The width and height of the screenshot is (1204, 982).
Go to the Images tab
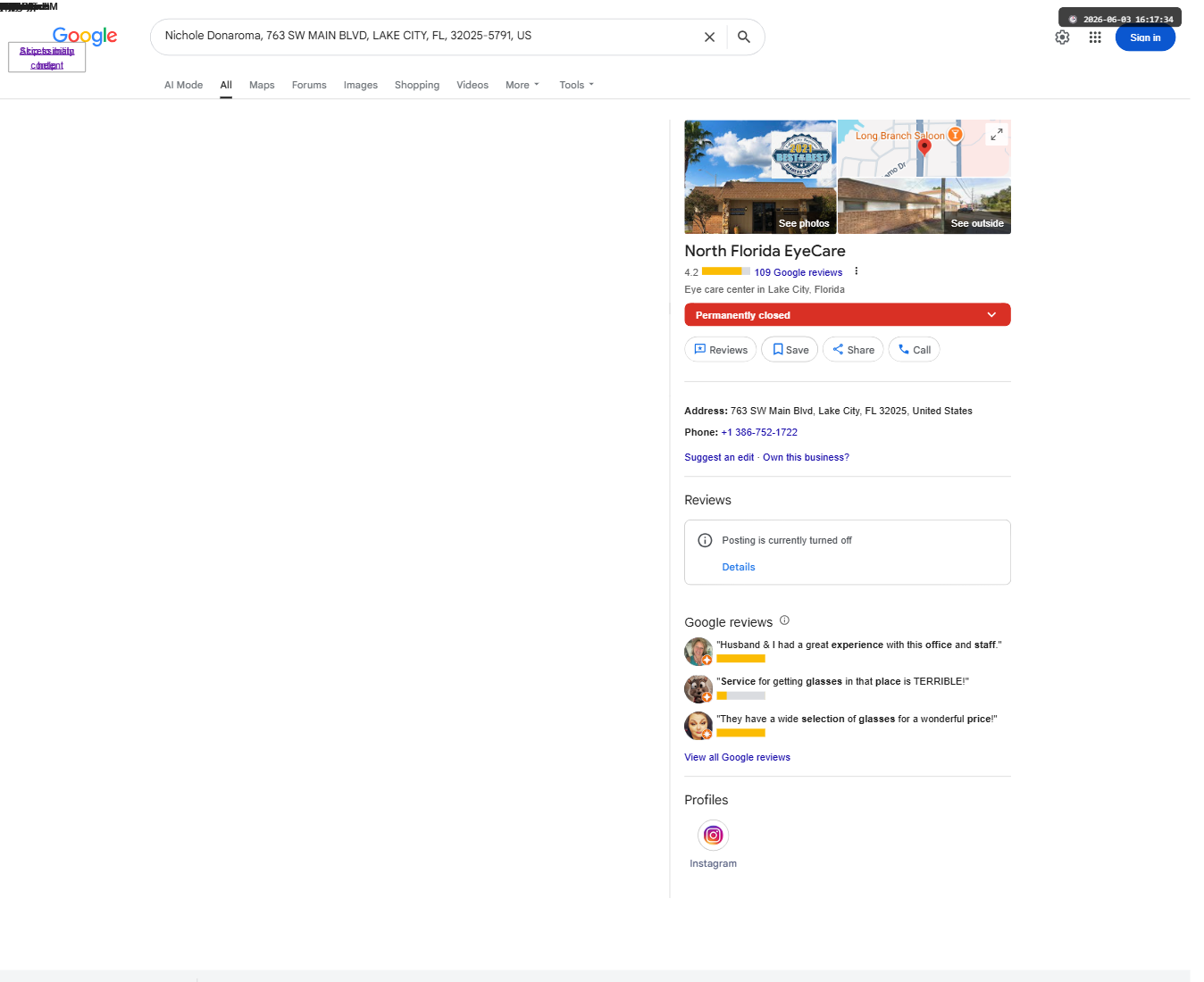click(x=361, y=85)
